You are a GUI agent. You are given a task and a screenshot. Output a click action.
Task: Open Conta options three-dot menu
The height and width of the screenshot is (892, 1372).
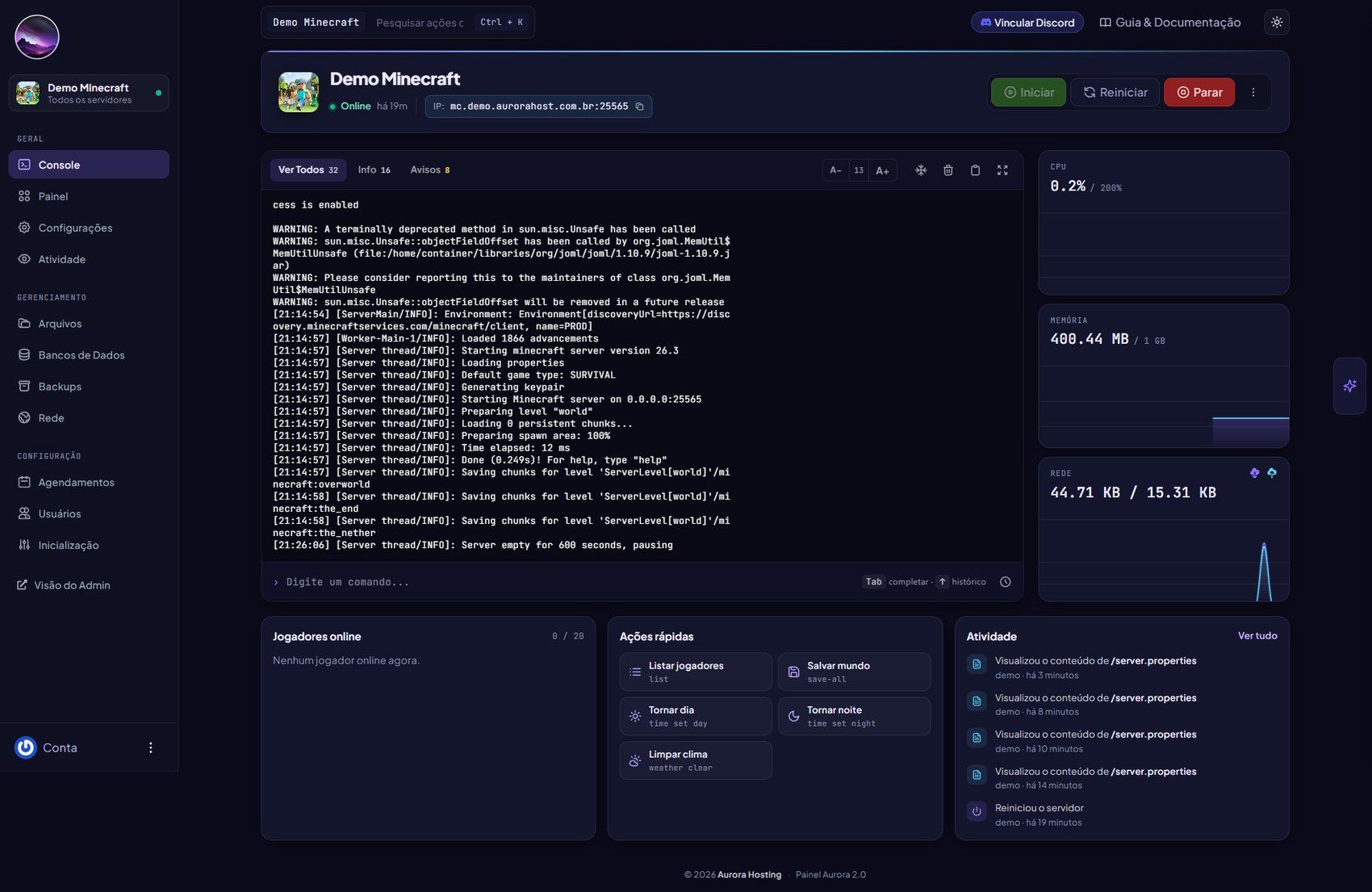coord(150,748)
